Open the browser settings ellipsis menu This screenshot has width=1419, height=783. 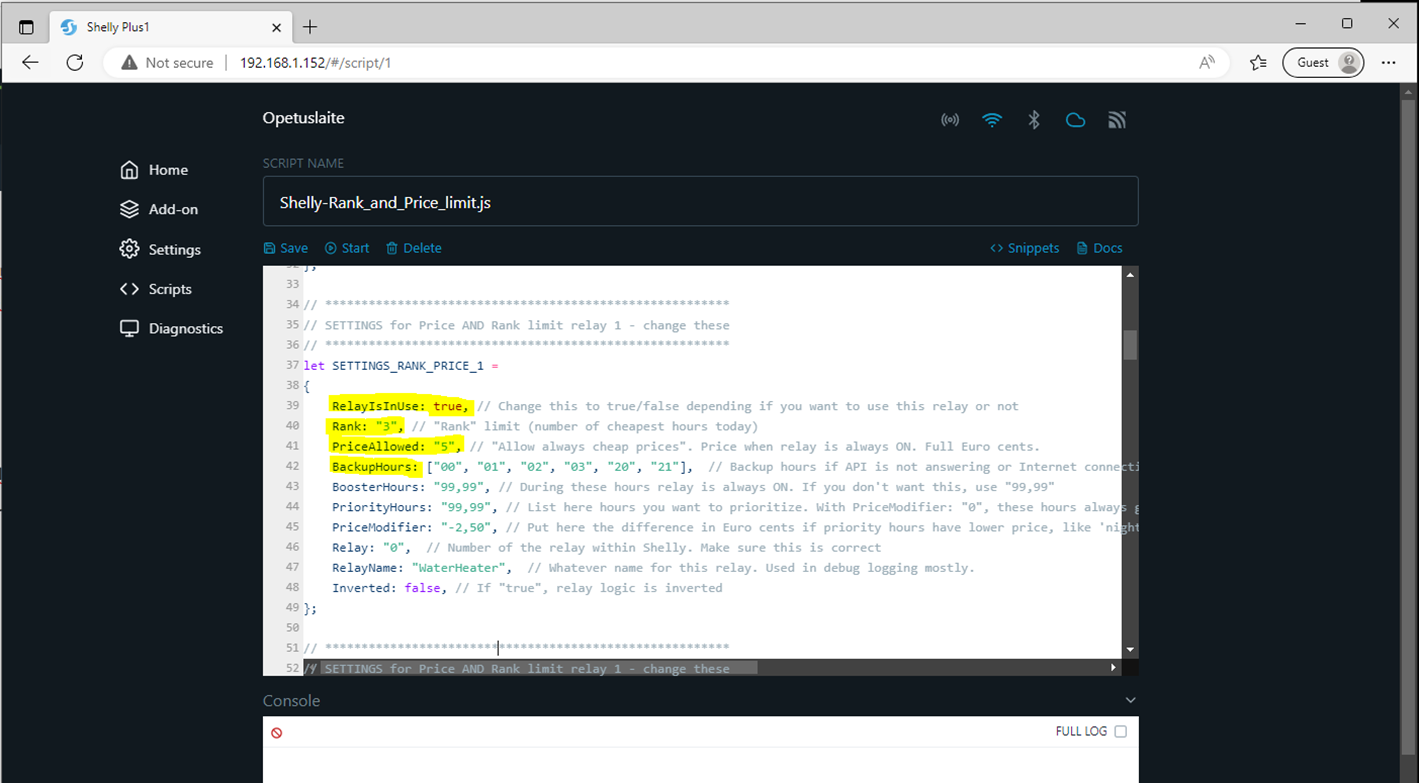click(1388, 62)
